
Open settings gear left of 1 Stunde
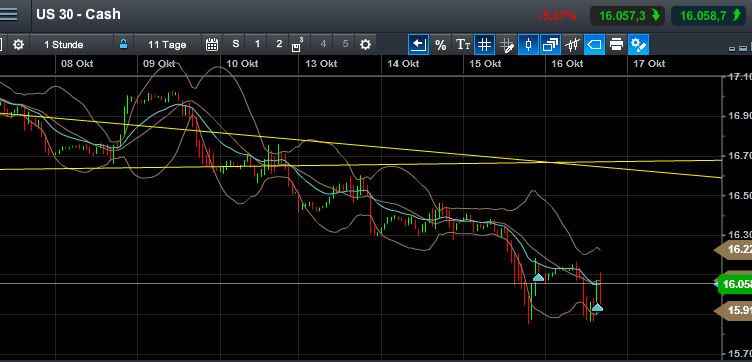[18, 45]
